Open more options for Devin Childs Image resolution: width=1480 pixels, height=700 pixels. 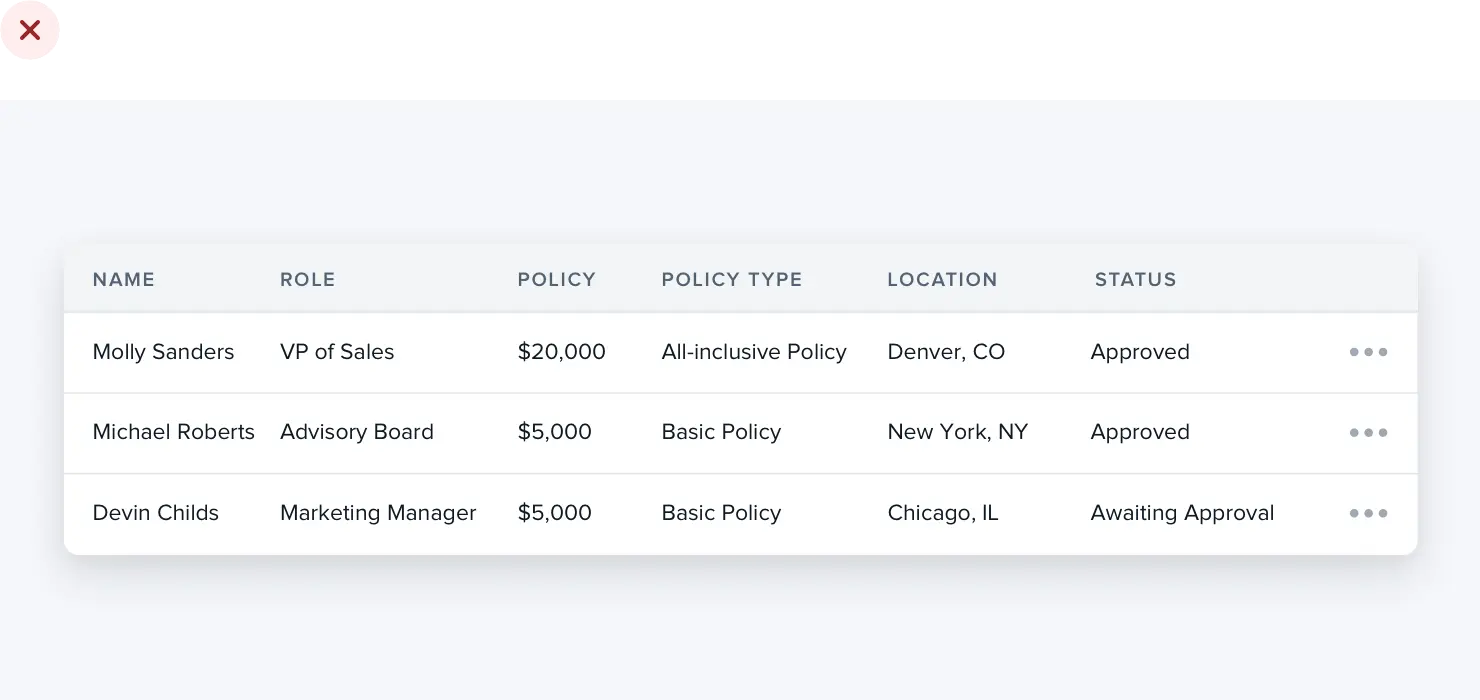[x=1368, y=513]
